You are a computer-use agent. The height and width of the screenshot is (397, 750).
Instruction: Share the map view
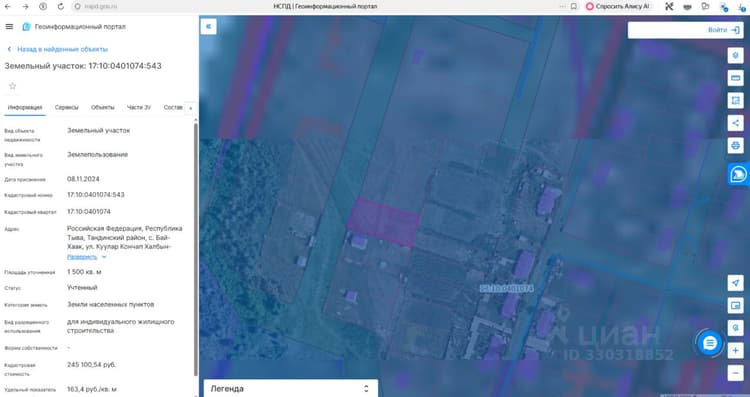736,123
